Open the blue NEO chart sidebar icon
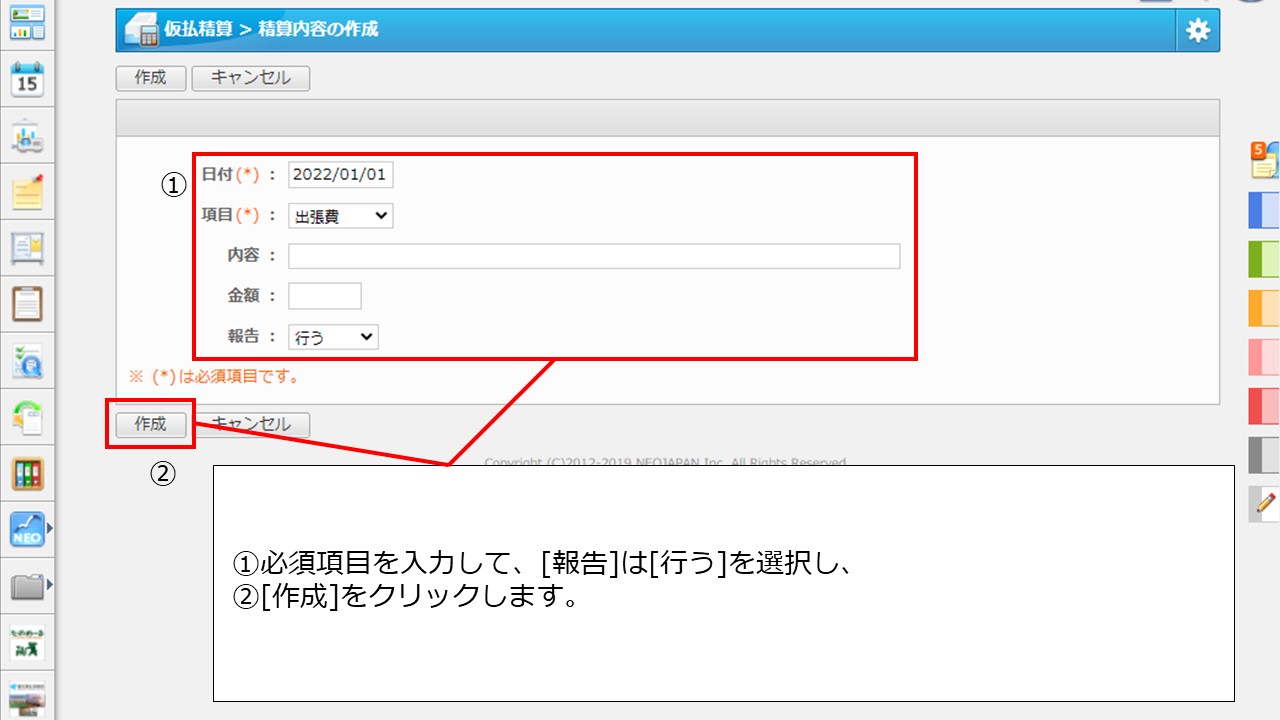The width and height of the screenshot is (1280, 720). tap(27, 529)
